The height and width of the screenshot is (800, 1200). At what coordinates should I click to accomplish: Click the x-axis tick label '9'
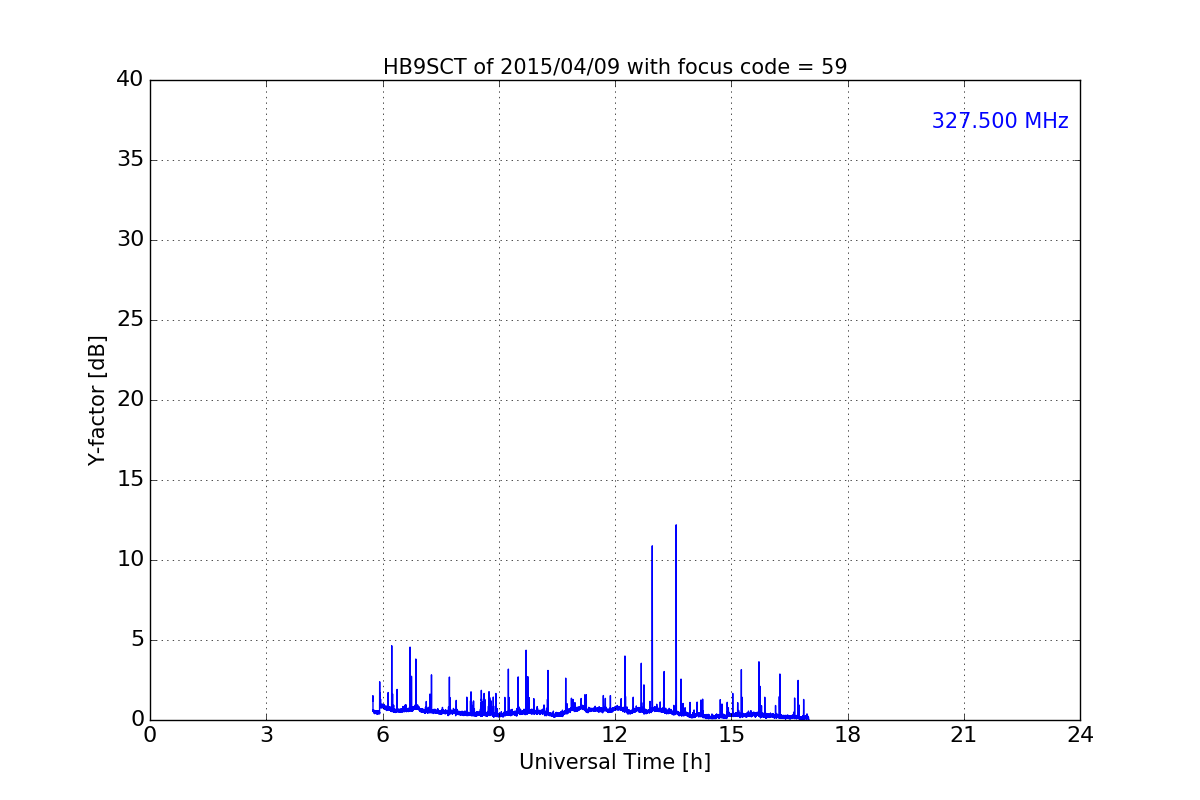[499, 735]
